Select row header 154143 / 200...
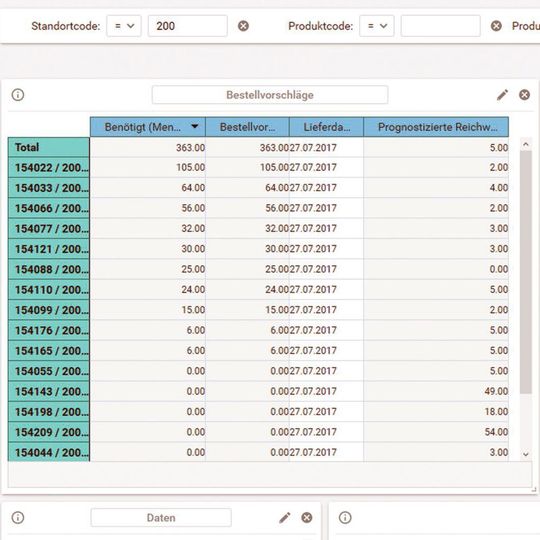 pos(49,391)
